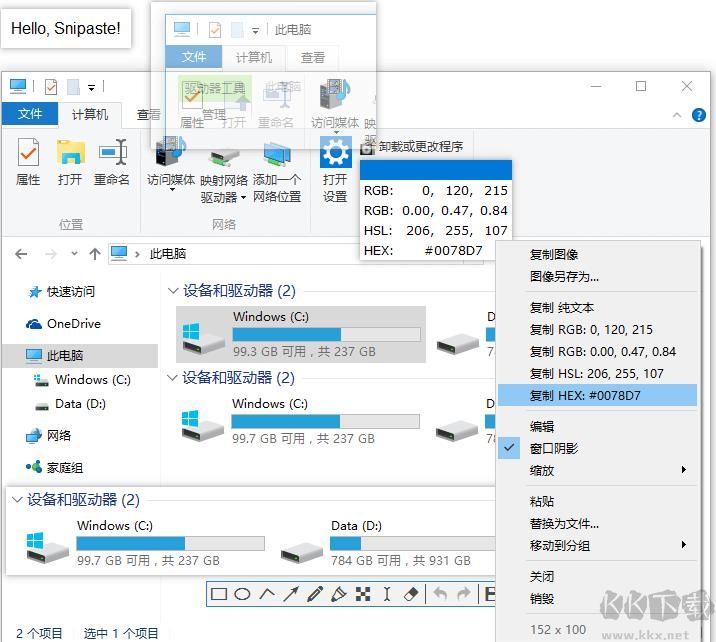Select the rectangle annotation tool
The width and height of the screenshot is (716, 642).
(219, 594)
